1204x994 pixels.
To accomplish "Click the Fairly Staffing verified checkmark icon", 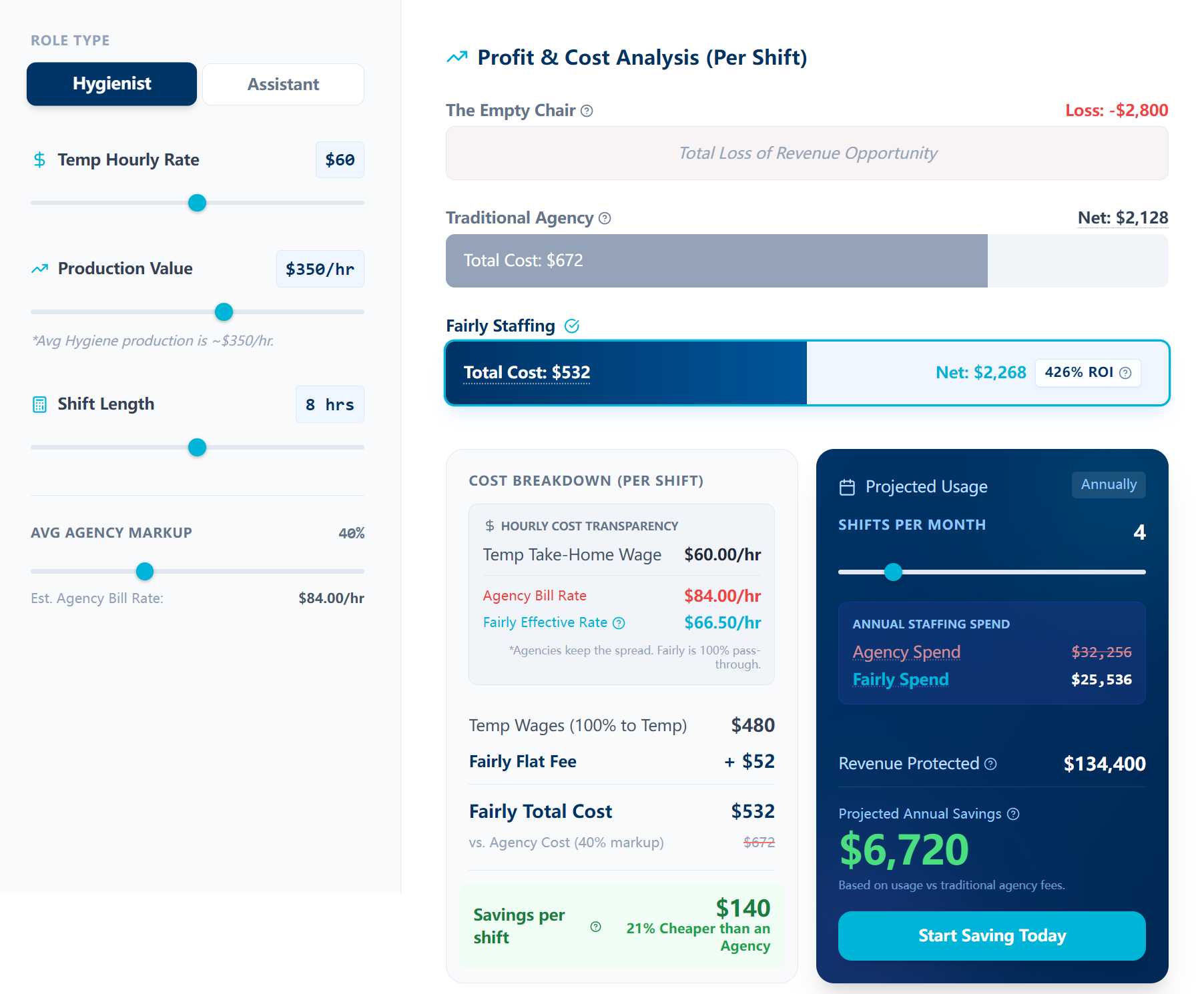I will coord(572,326).
